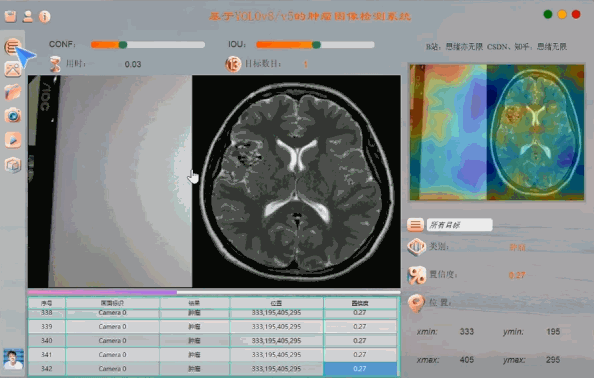Select row number 341 in the table
Screen dimensions: 594x378
(47, 355)
